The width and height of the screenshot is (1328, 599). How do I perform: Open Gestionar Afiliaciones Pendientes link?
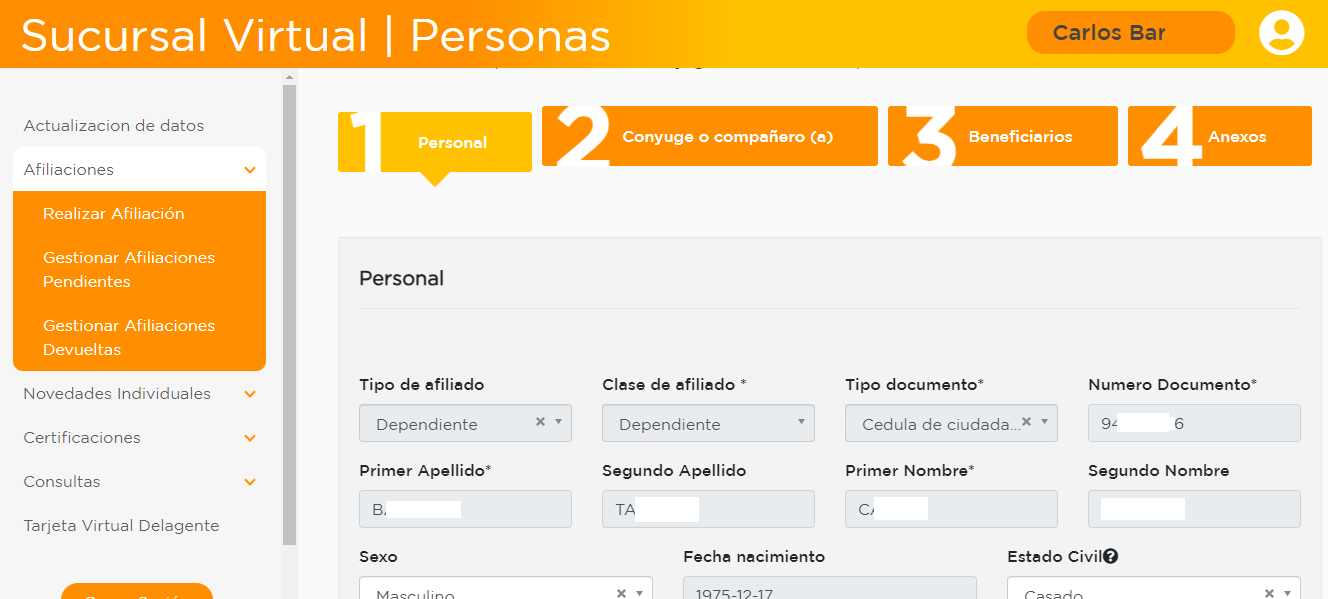tap(129, 270)
